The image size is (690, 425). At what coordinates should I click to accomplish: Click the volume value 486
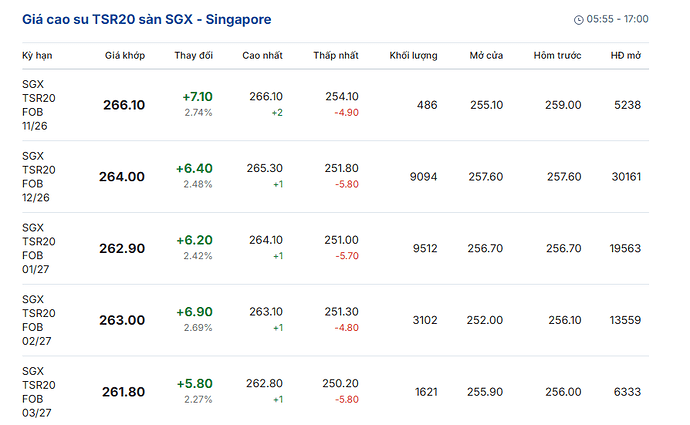point(427,105)
